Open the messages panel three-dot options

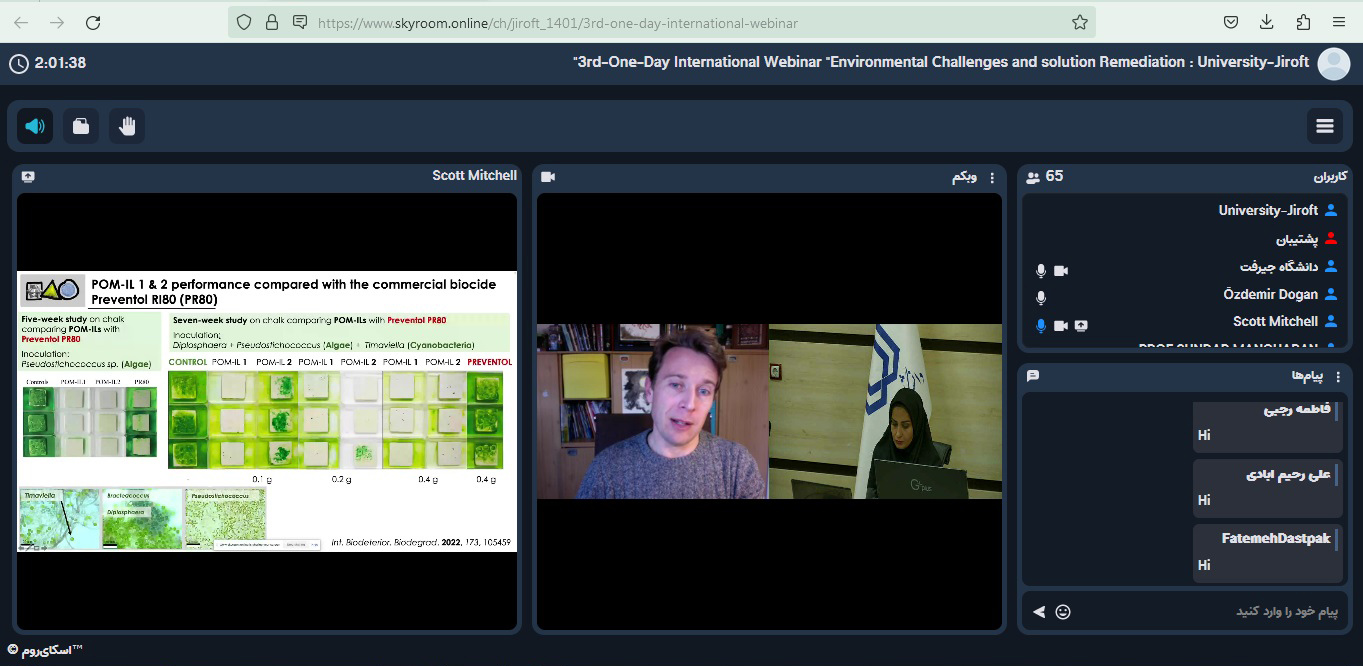[x=1336, y=376]
